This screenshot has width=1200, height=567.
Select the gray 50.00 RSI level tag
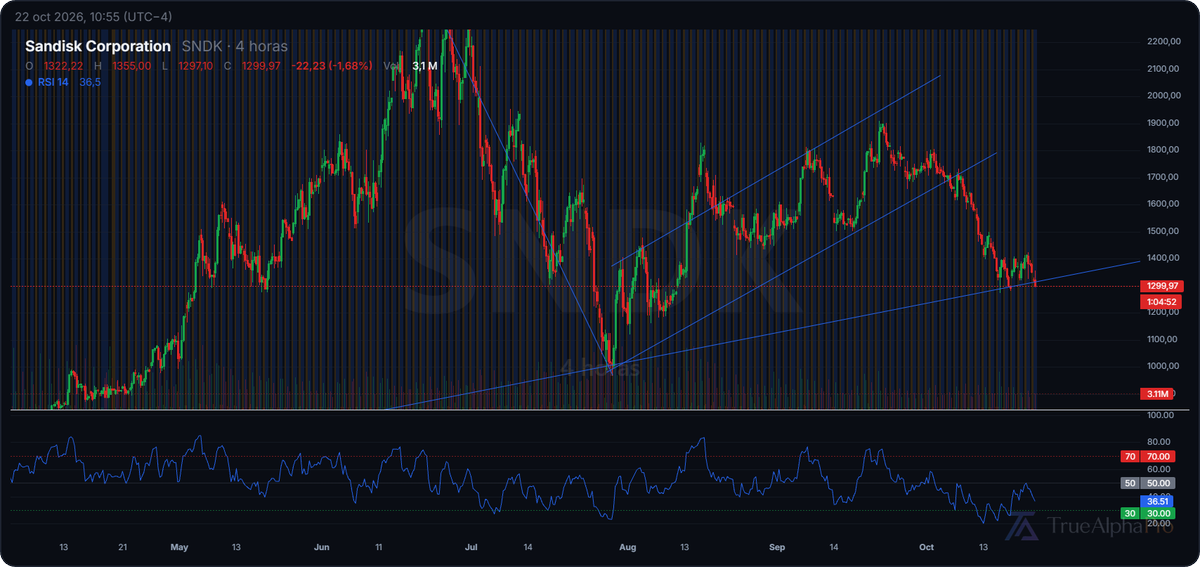coord(1157,483)
